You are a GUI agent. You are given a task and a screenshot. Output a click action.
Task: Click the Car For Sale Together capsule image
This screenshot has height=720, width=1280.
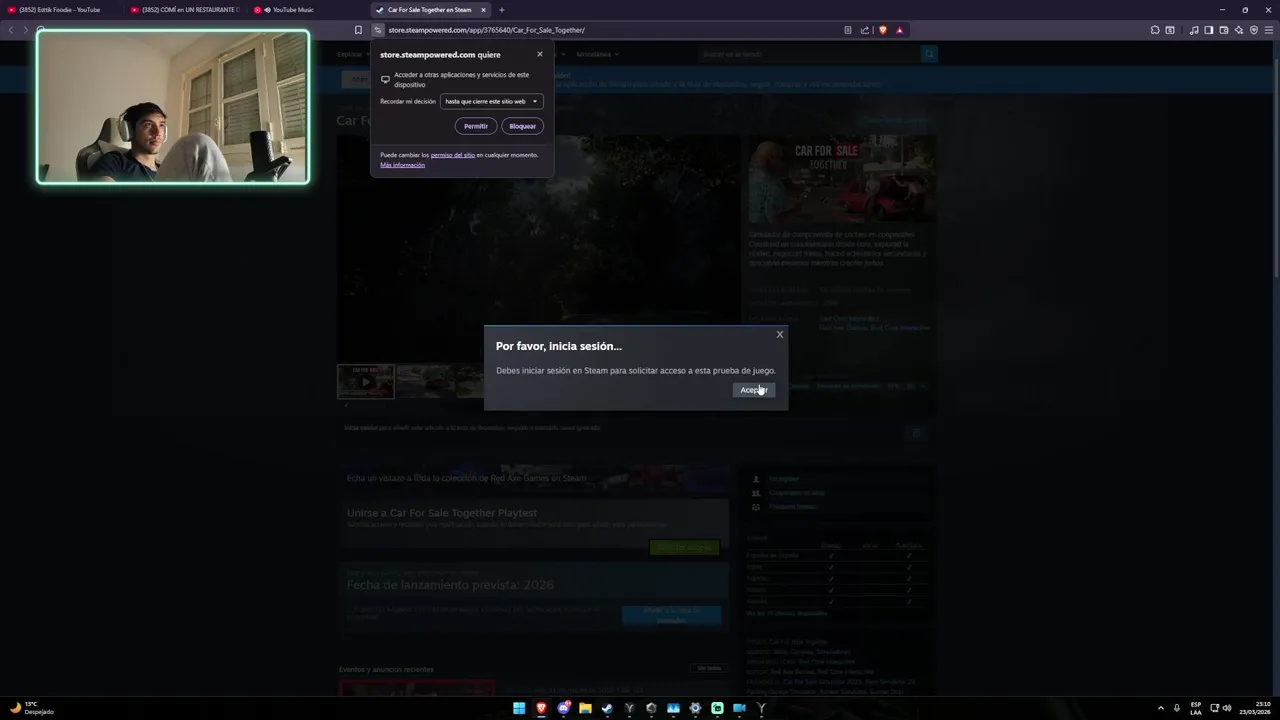point(842,178)
